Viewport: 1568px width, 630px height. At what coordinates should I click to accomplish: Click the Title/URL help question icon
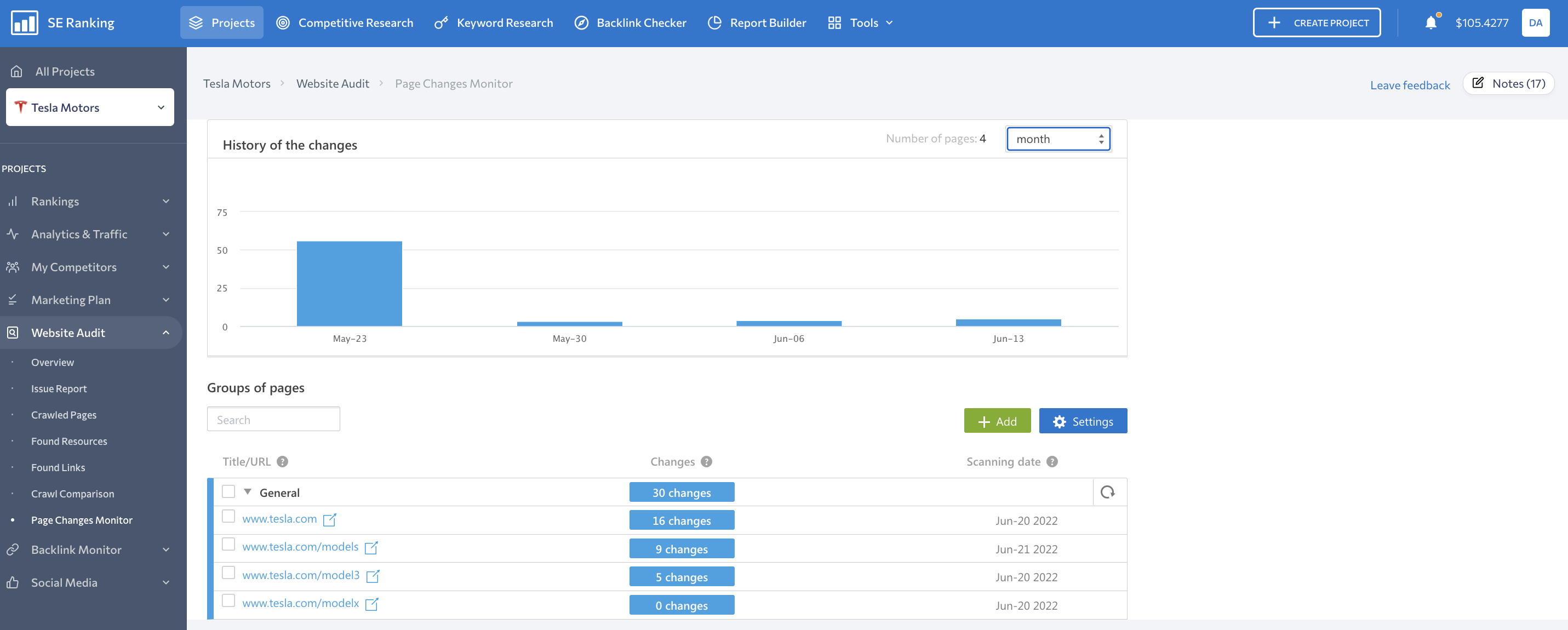point(283,461)
